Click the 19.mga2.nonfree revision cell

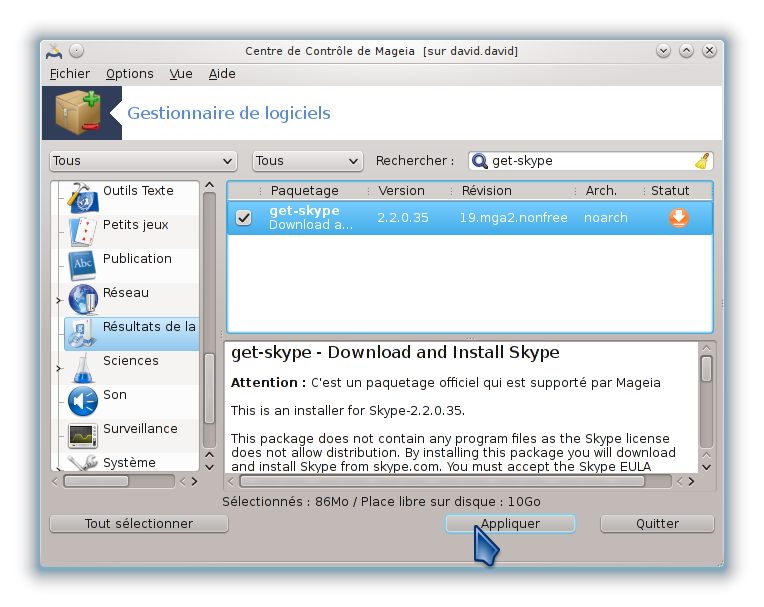pyautogui.click(x=513, y=218)
